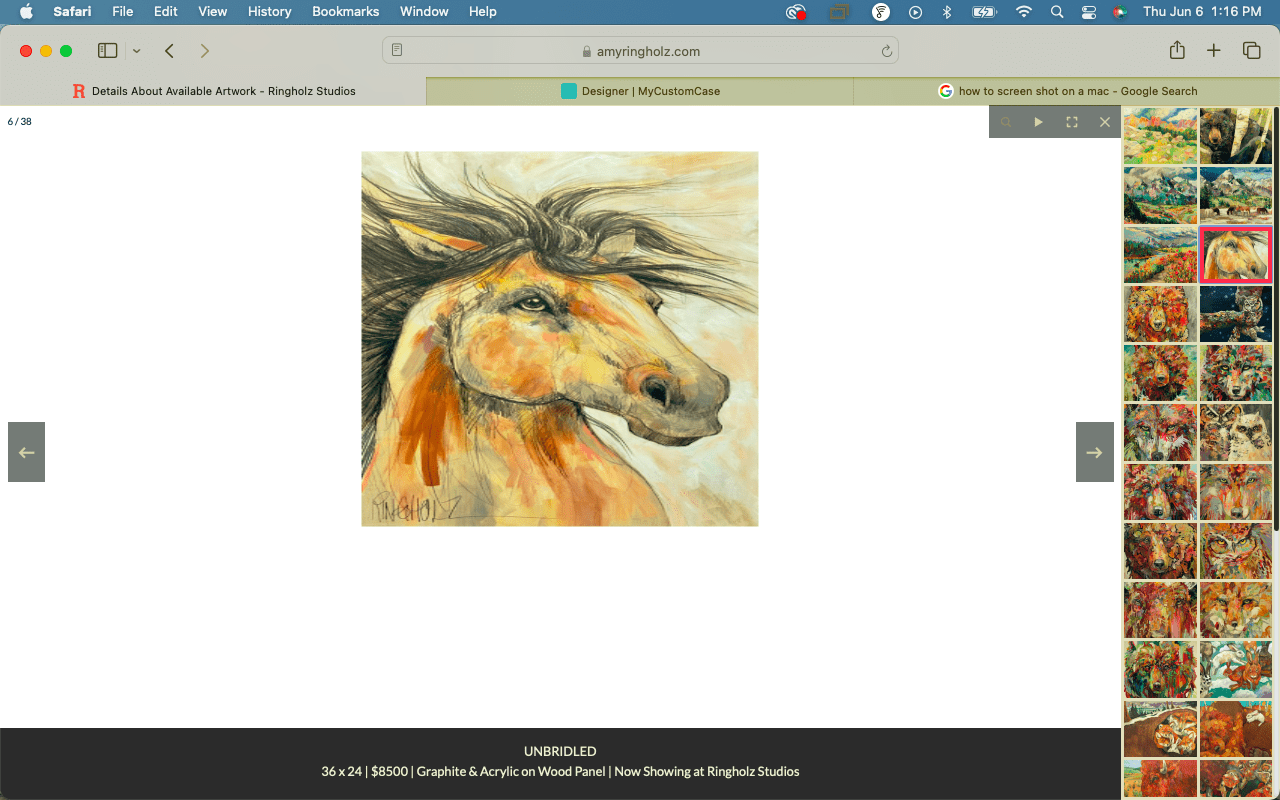
Task: Open the Edit menu
Action: pos(166,12)
